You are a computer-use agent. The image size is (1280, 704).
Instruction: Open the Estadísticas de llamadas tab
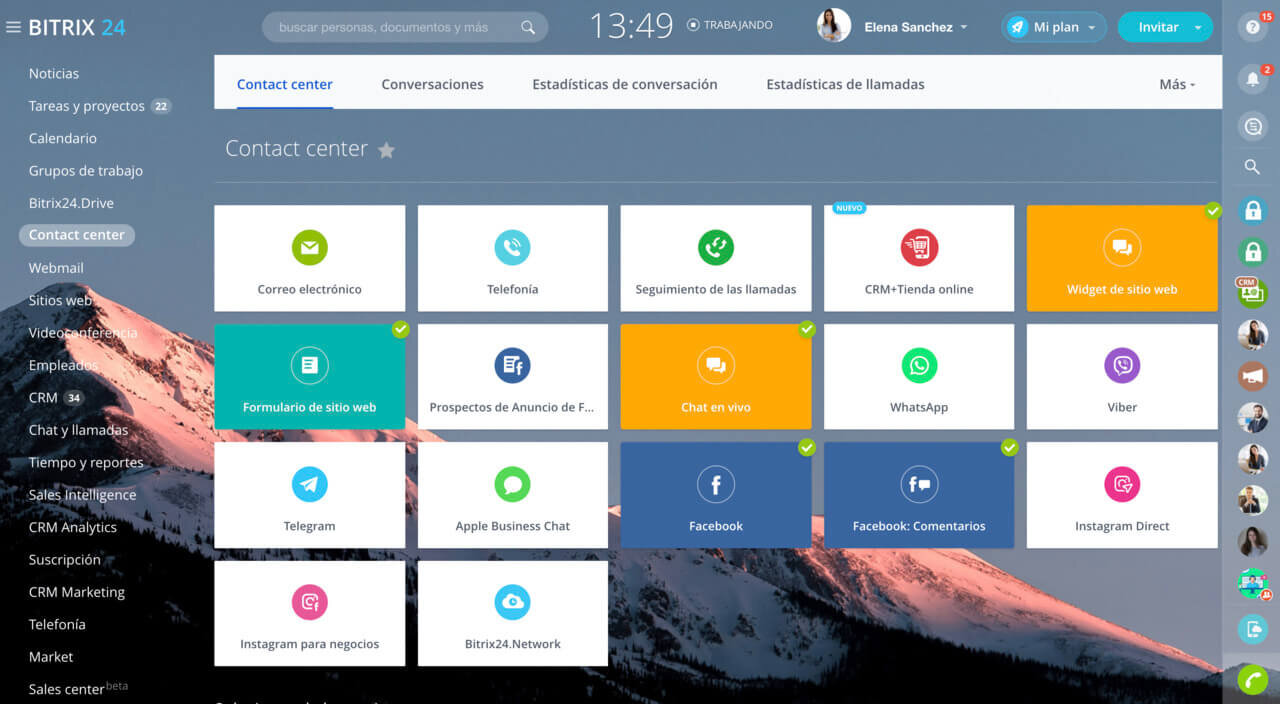(845, 85)
